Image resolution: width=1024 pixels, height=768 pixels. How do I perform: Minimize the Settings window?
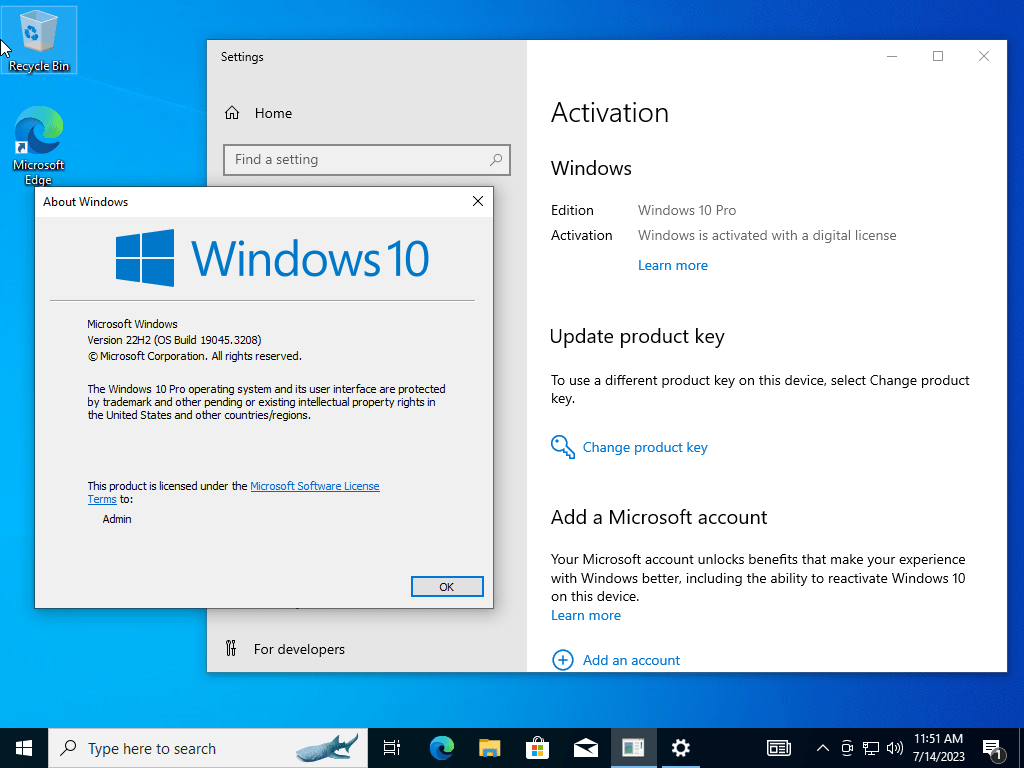(x=892, y=56)
